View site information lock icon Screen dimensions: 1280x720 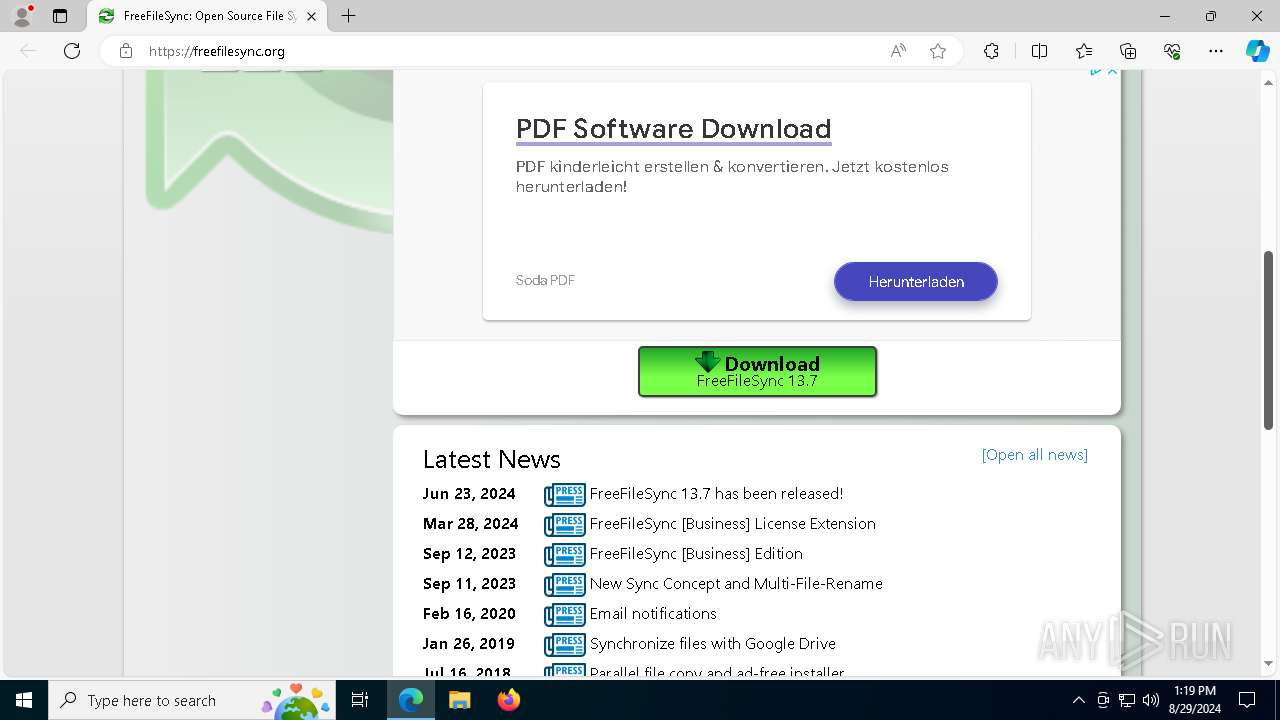126,51
